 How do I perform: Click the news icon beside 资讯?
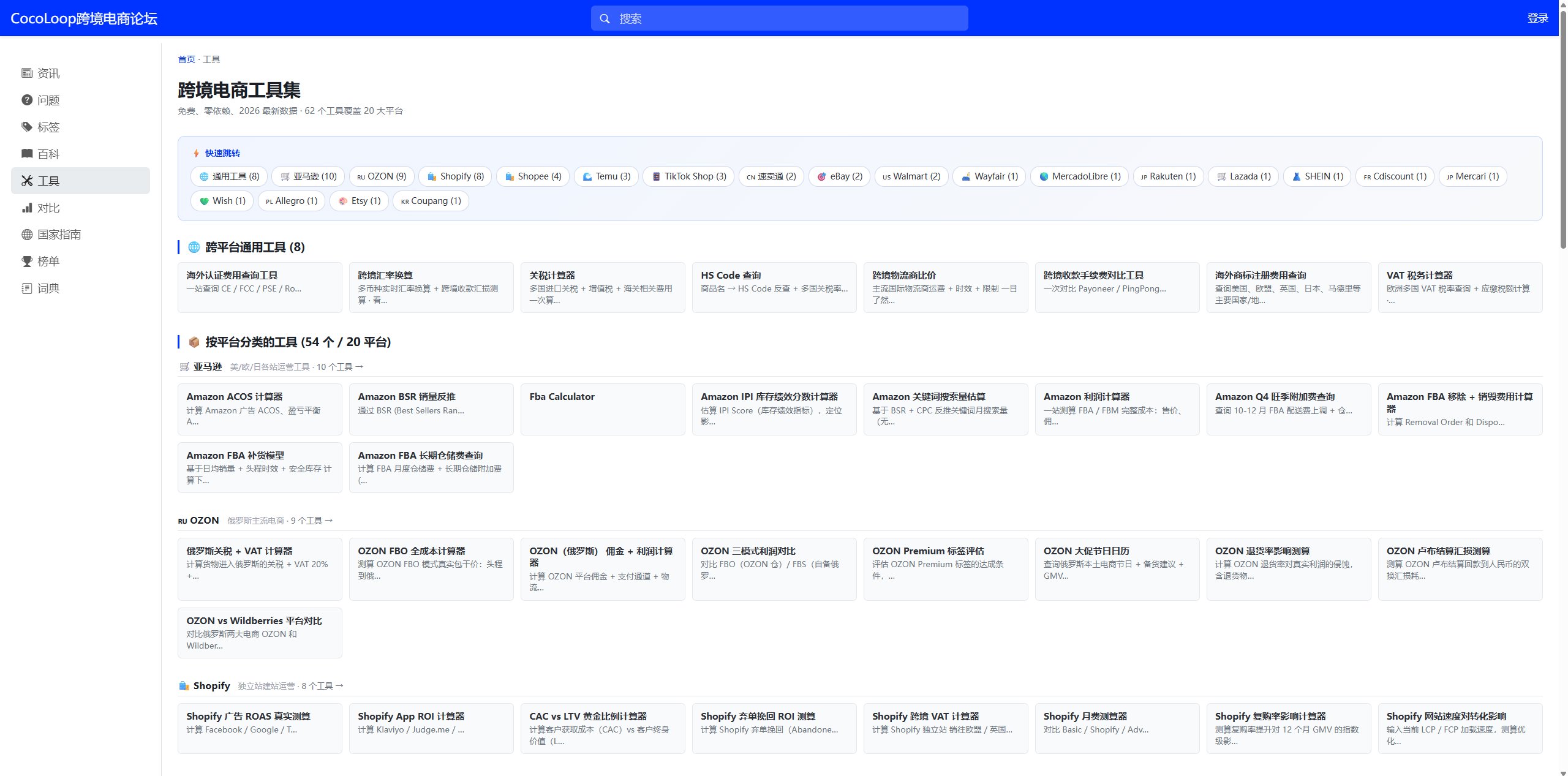(27, 73)
